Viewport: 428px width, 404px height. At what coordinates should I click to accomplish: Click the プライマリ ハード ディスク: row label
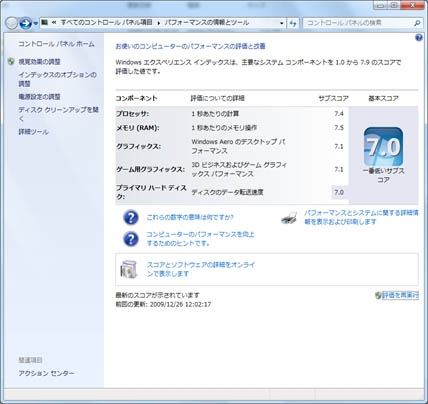(x=151, y=192)
